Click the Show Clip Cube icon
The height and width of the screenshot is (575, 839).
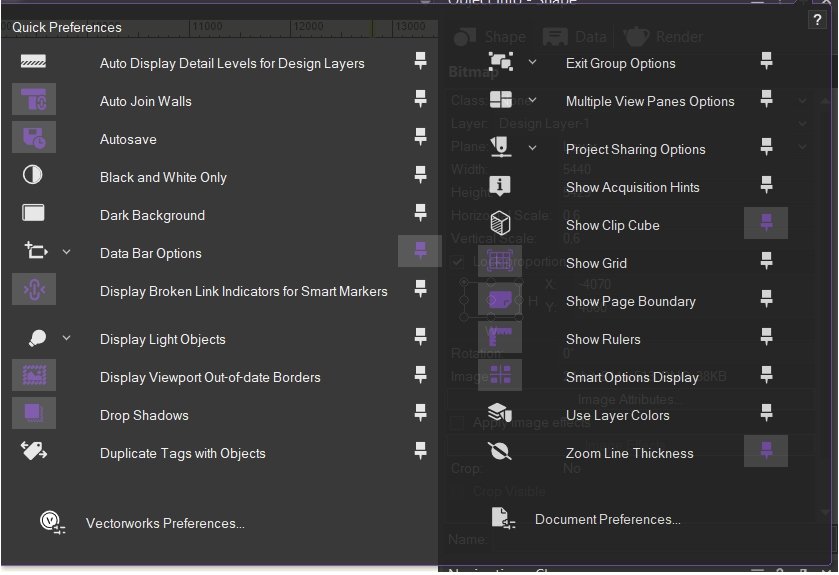point(500,225)
